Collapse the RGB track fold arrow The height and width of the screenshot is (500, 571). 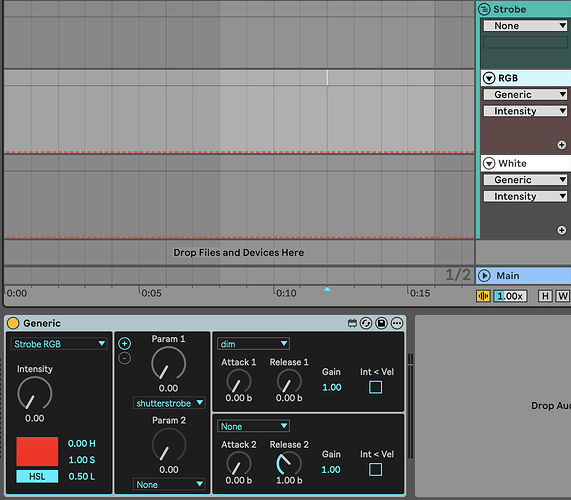(x=489, y=78)
